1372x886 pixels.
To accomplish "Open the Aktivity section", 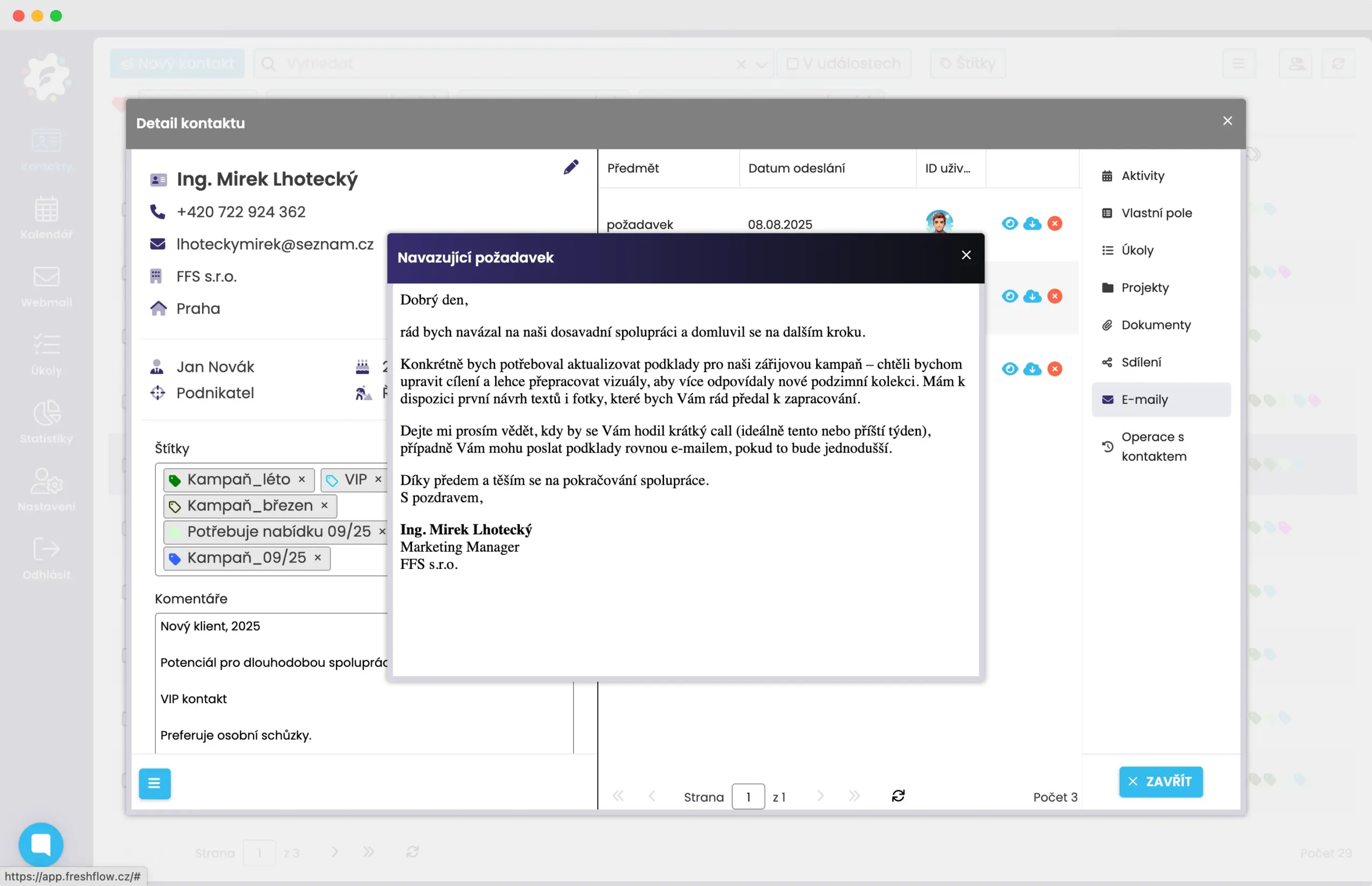I will pos(1143,176).
